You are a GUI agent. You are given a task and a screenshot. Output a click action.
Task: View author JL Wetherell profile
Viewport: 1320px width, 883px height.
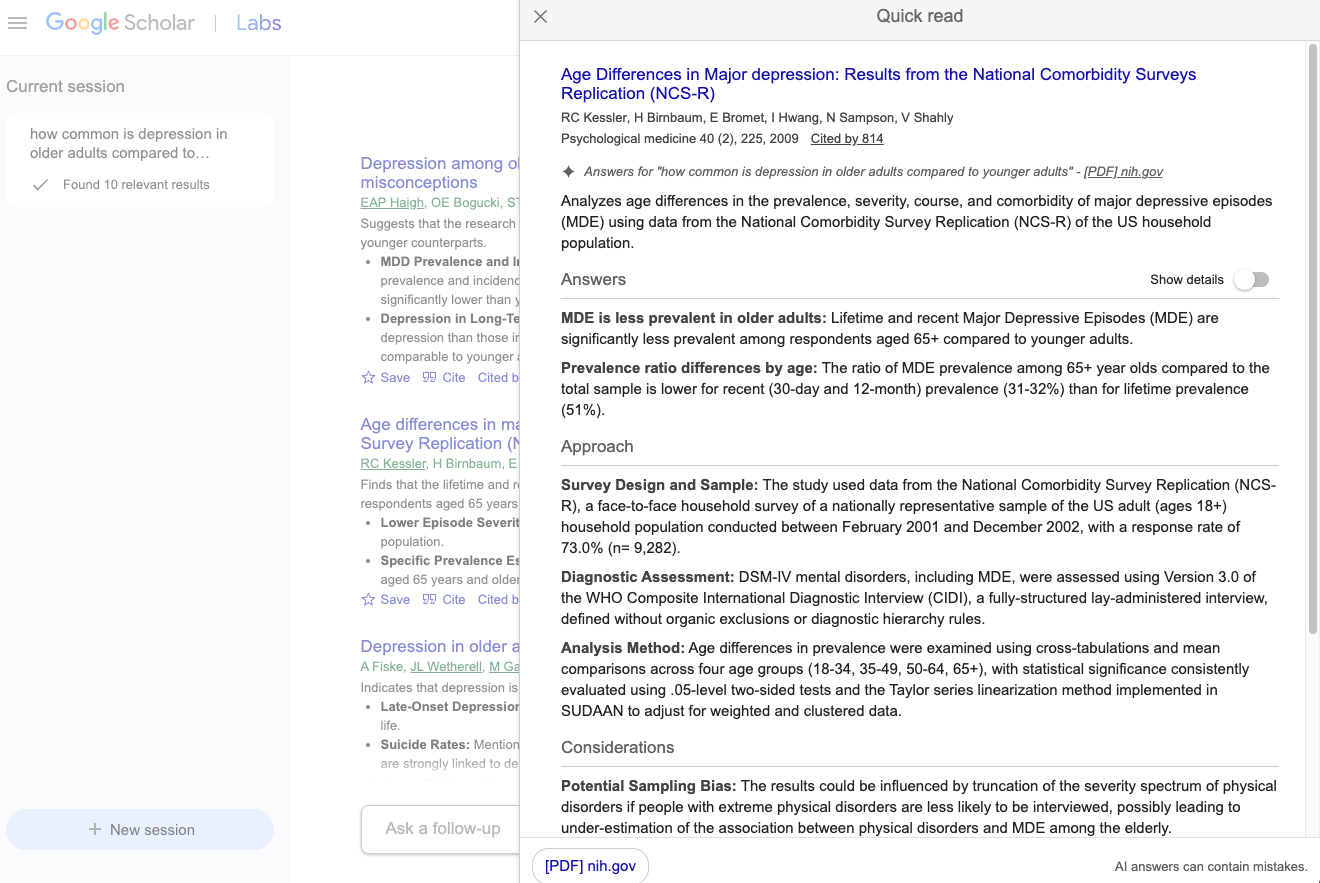coord(444,667)
